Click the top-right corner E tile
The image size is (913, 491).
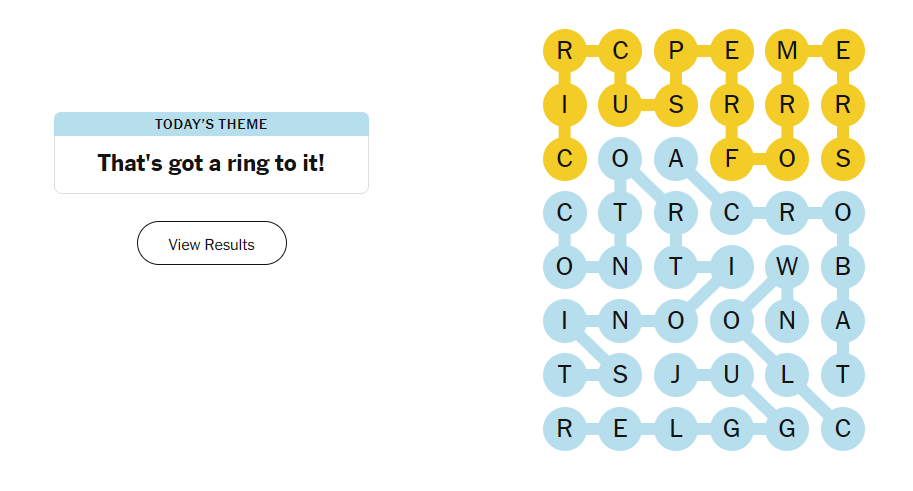tap(843, 51)
